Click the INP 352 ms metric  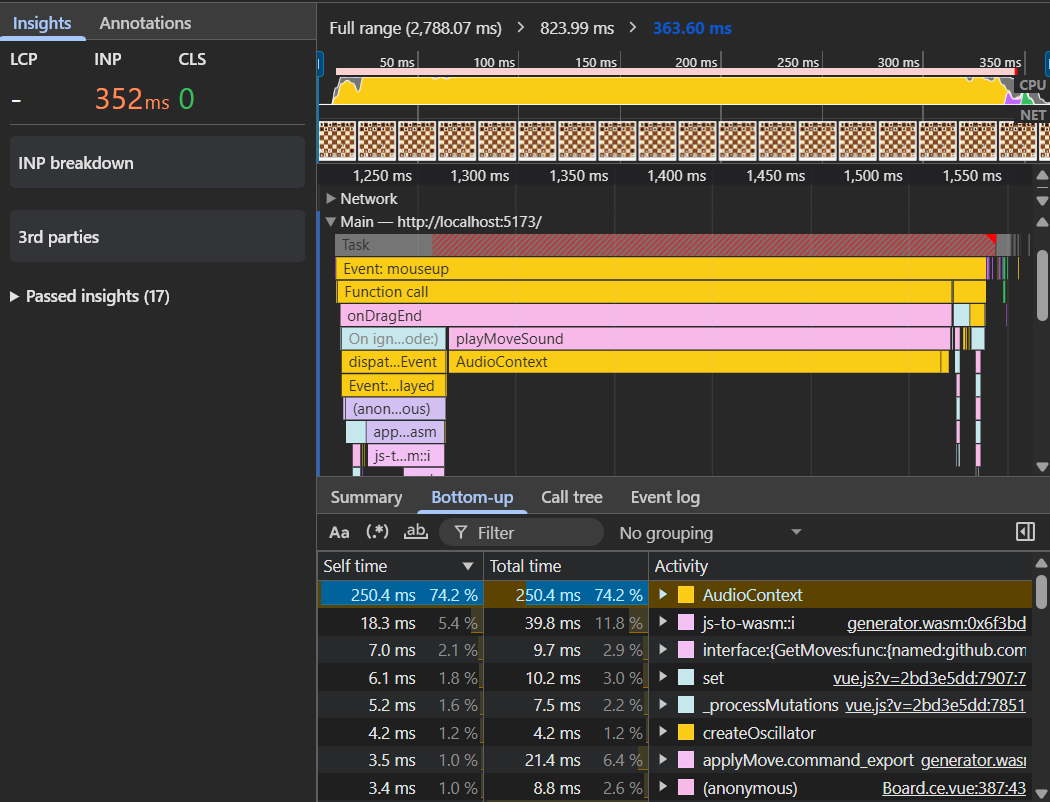[132, 99]
